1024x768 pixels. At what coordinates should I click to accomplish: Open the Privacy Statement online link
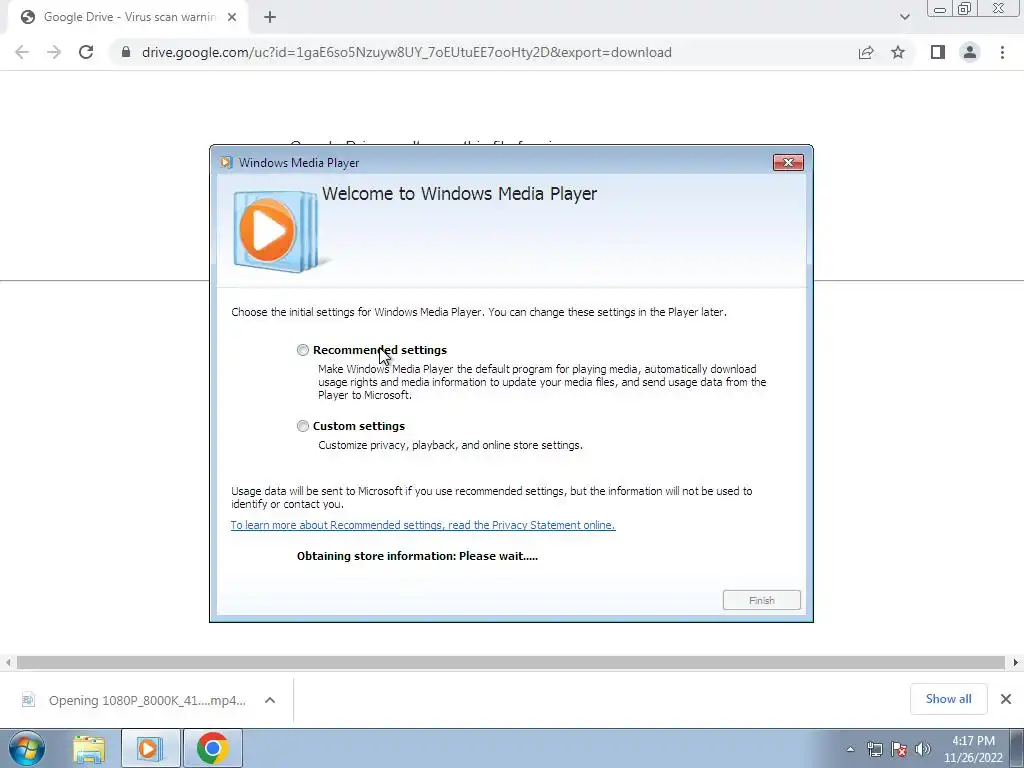point(423,525)
